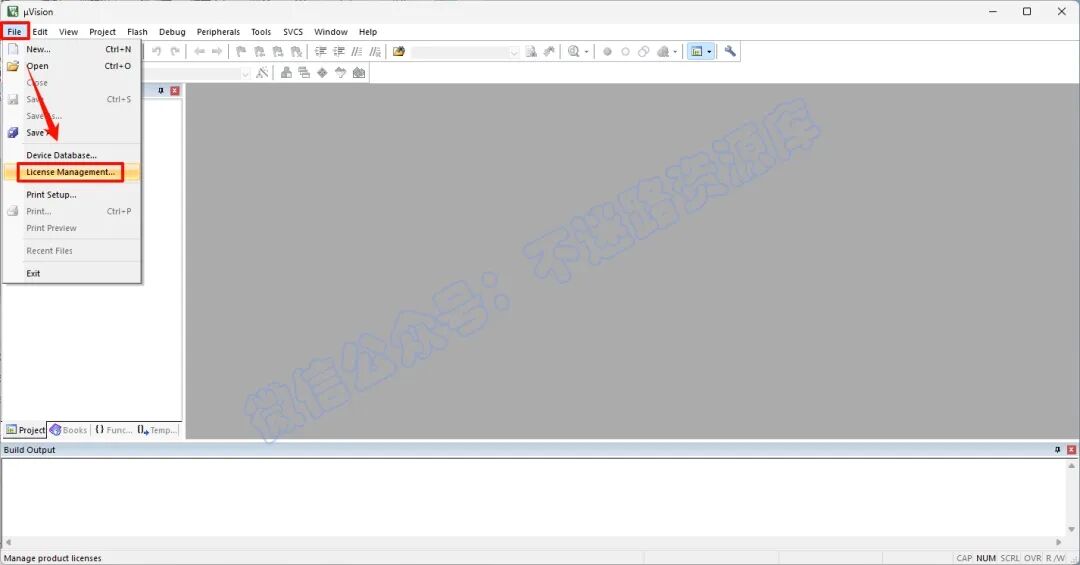Close the Project side panel
The image size is (1080, 565).
175,91
